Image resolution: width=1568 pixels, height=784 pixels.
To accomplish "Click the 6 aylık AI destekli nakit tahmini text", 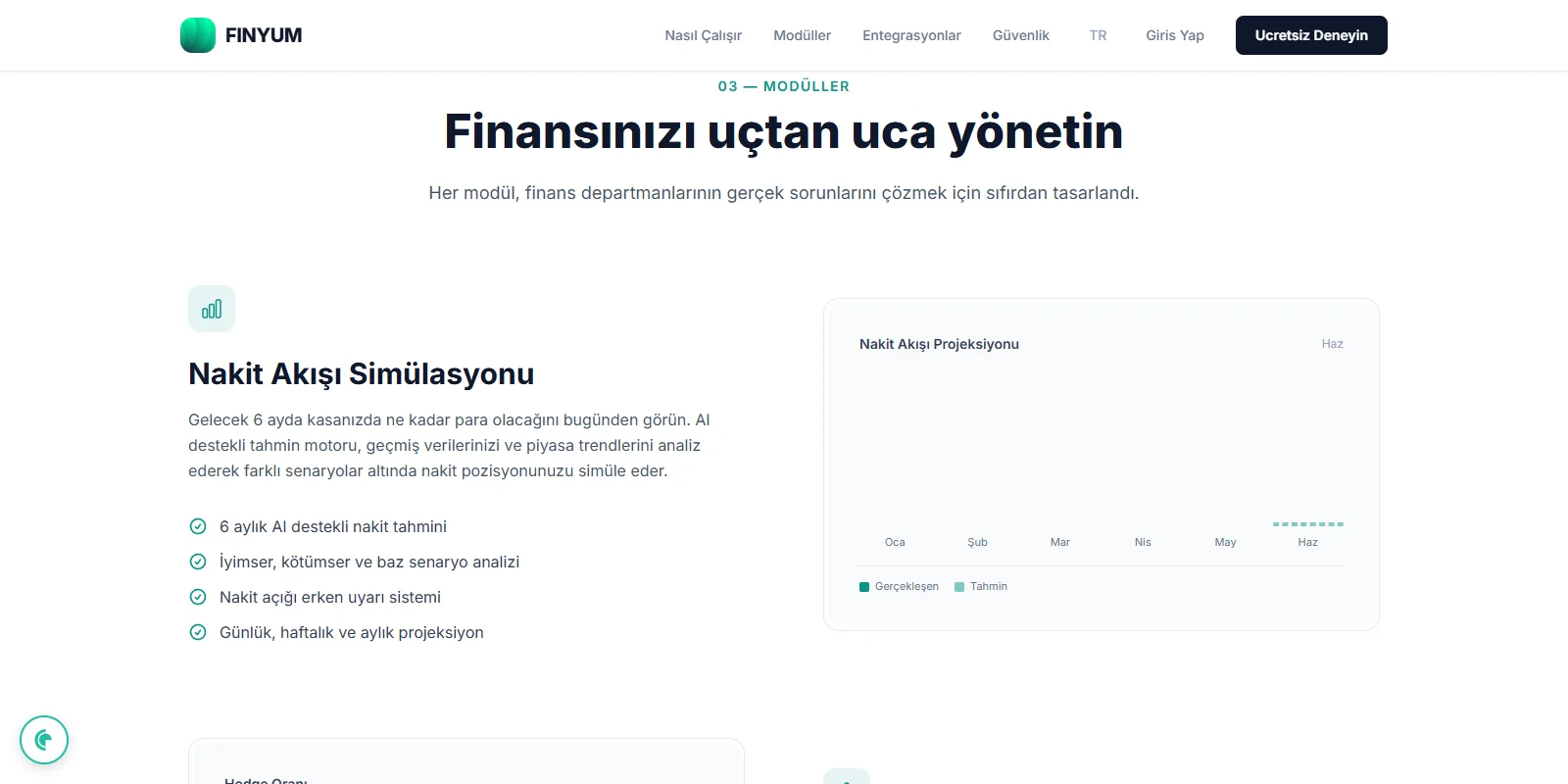I will 333,526.
